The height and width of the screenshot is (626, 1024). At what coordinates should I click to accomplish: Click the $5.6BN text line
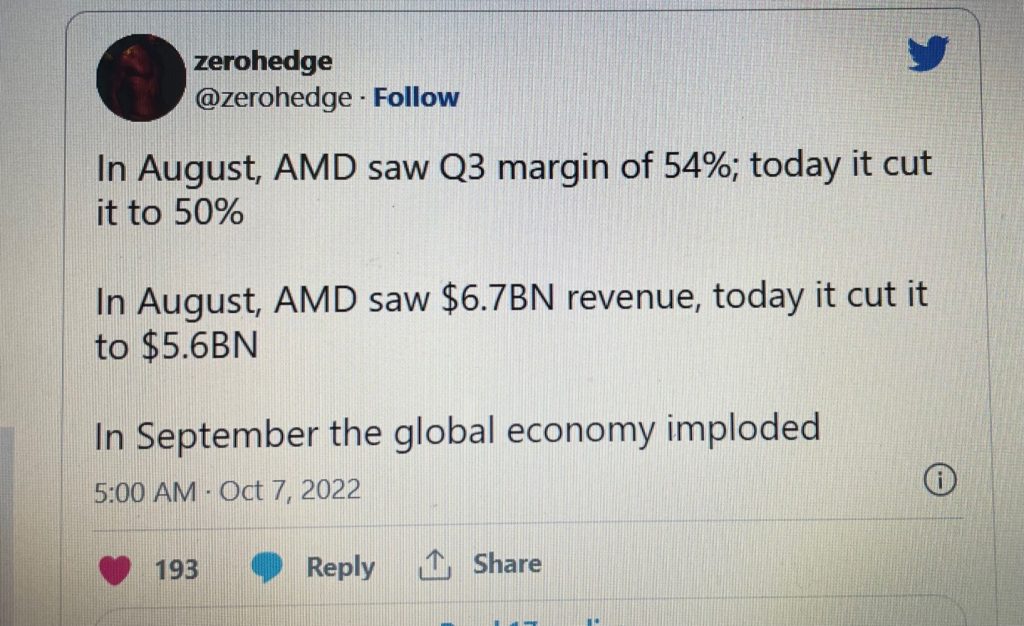click(x=176, y=345)
